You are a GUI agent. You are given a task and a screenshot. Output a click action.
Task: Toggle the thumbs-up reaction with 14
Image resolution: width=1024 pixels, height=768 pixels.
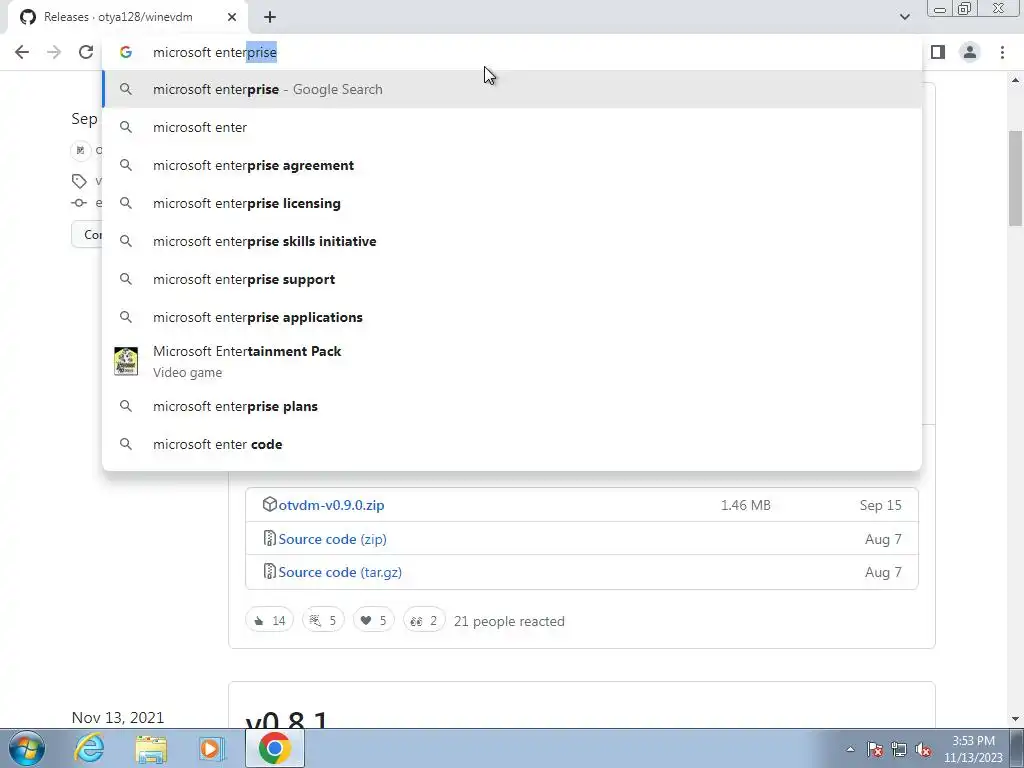pos(270,620)
